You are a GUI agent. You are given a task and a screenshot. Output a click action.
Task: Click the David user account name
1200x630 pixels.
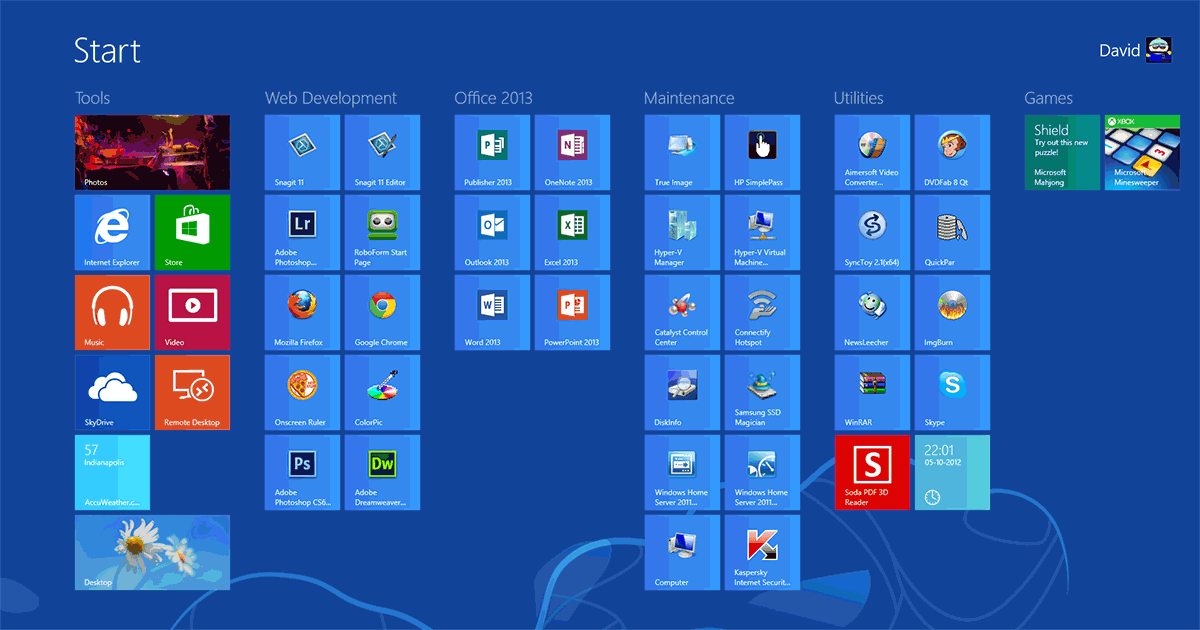point(1120,50)
